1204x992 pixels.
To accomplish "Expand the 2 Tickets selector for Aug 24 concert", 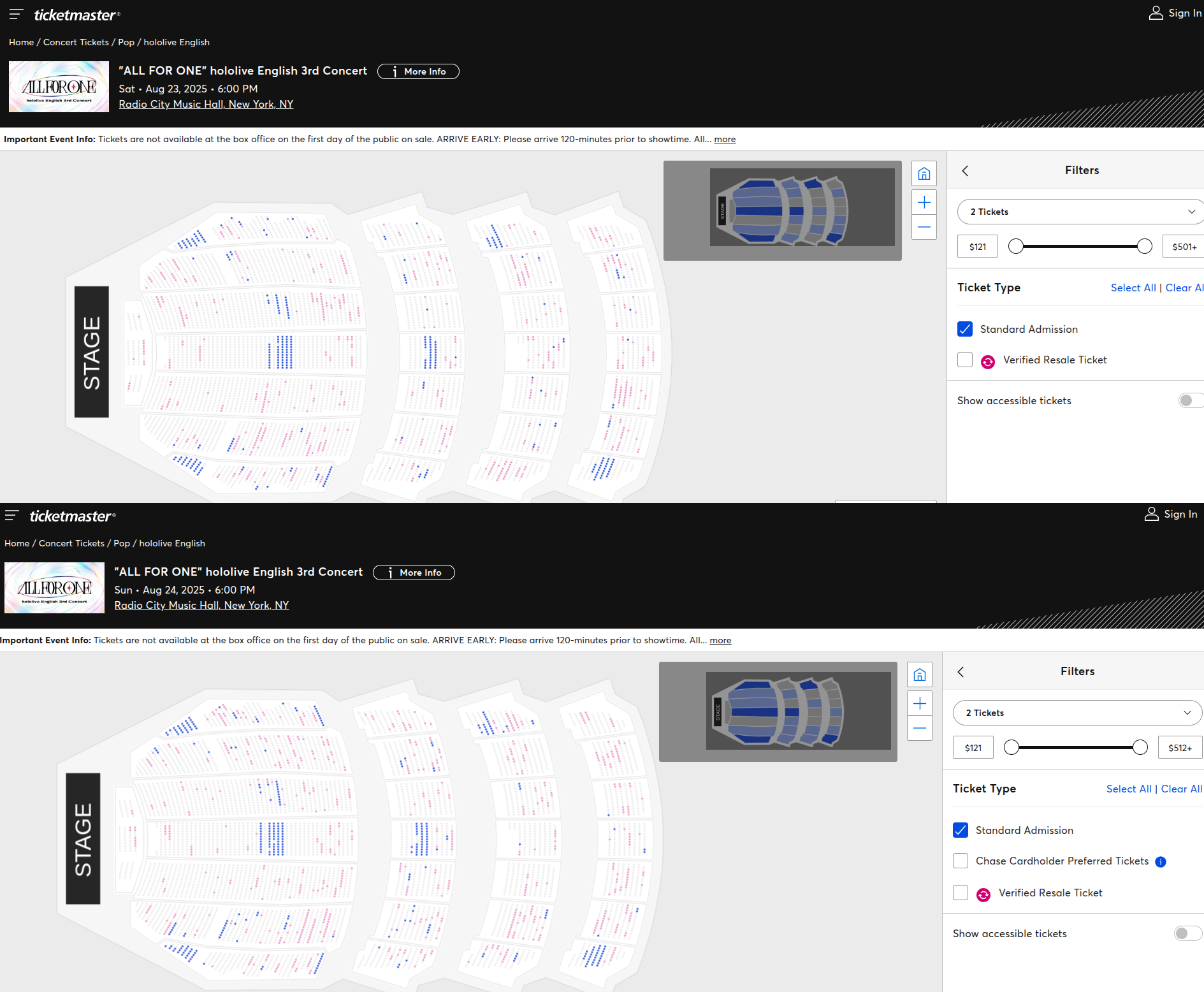I will pyautogui.click(x=1077, y=713).
